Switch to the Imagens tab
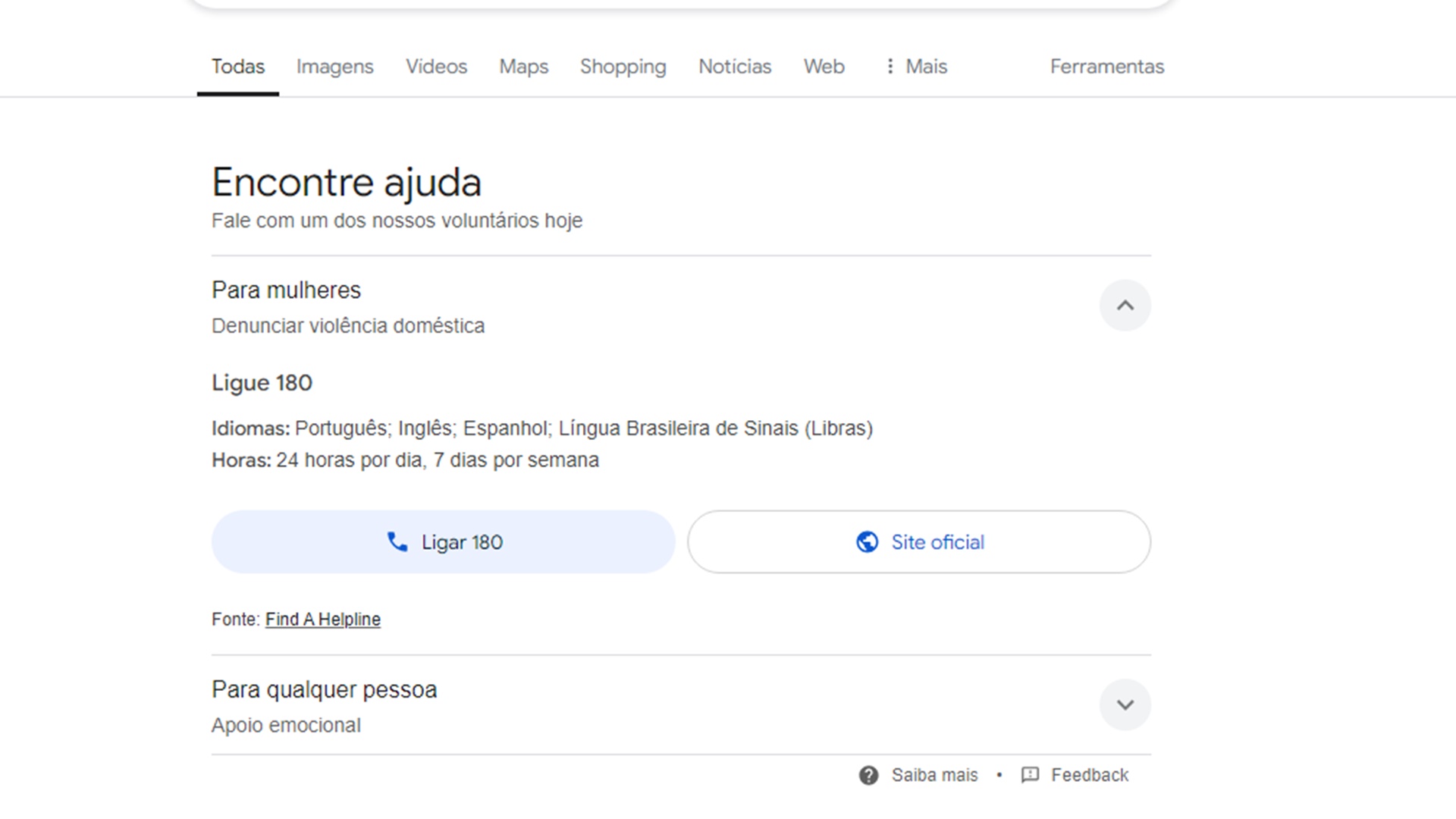The image size is (1456, 819). click(335, 66)
